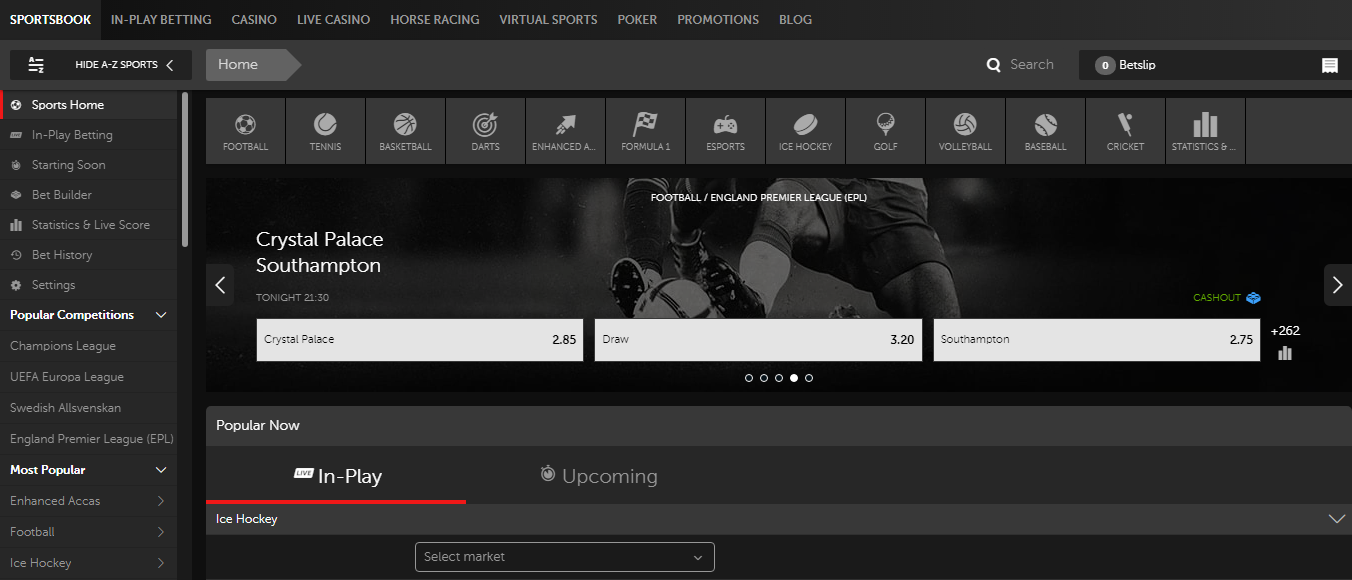Open Bet History in sidebar

pos(90,255)
